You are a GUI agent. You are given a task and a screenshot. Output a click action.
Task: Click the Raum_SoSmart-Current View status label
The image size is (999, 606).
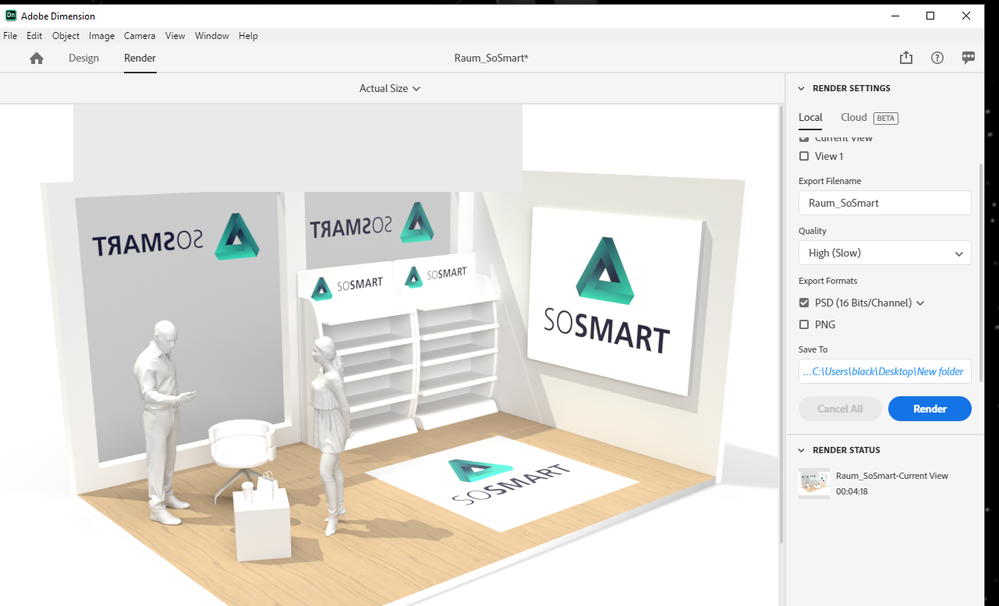point(892,476)
